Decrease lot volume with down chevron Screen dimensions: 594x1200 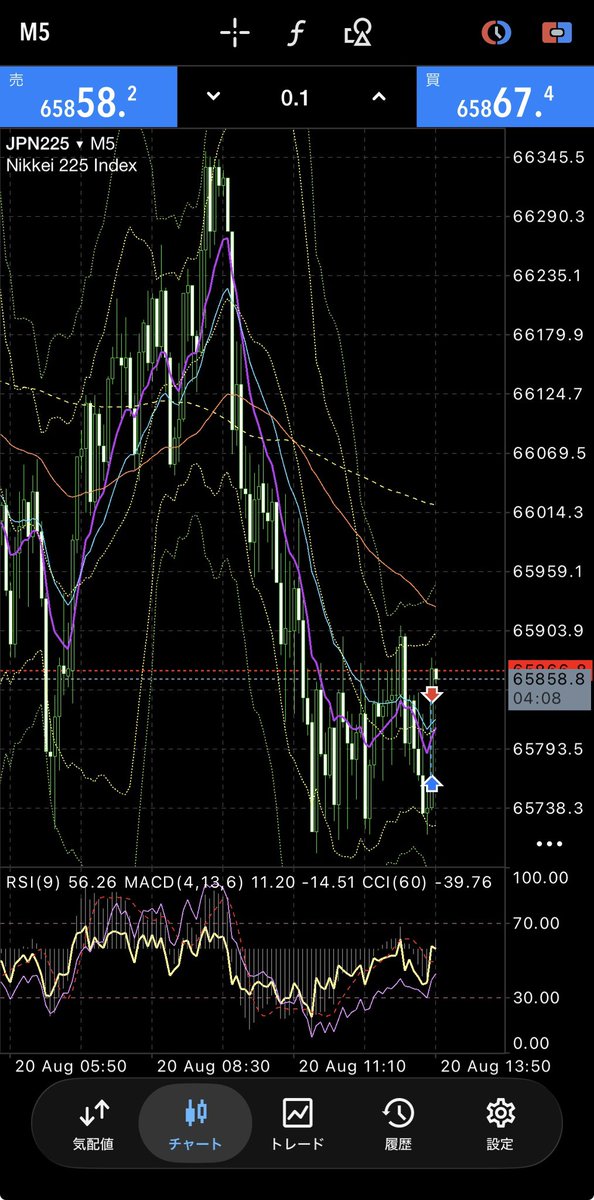coord(212,97)
